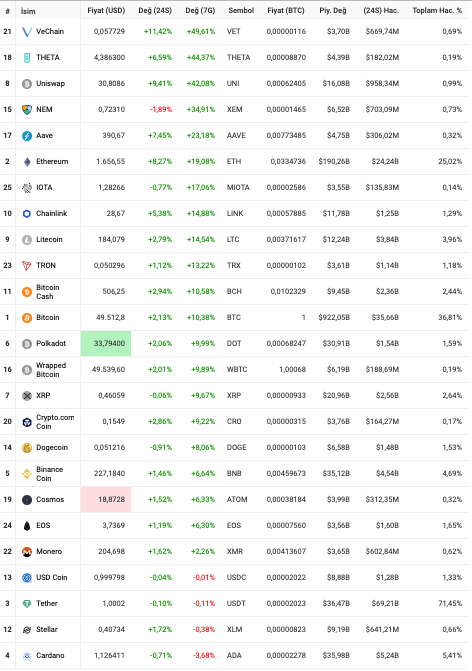Click the Bitcoin orange logo icon
Screen dimensions: 472x671
[27, 318]
